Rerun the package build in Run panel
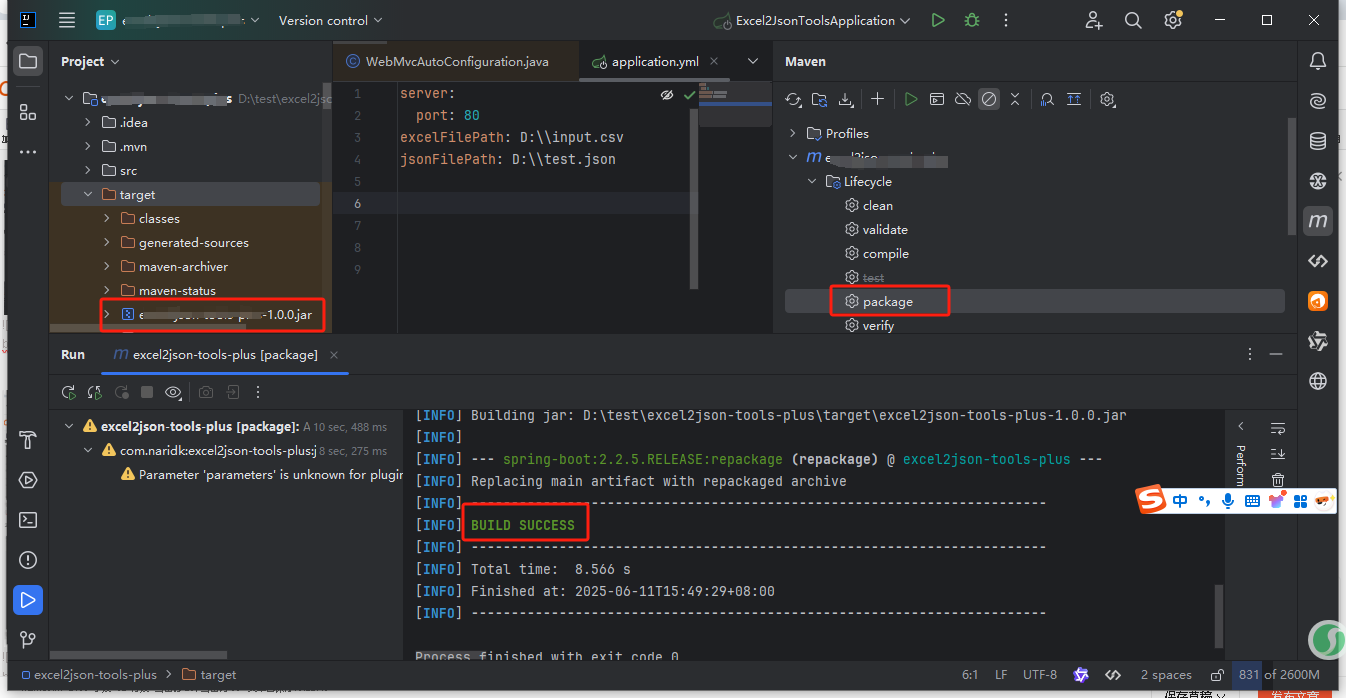Image resolution: width=1346 pixels, height=698 pixels. pos(68,392)
